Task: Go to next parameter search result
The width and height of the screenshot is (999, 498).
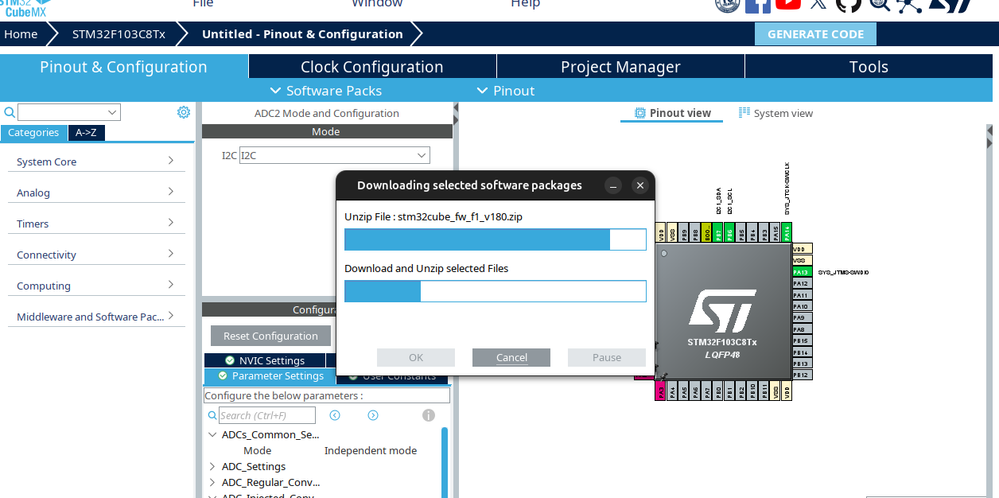Action: (373, 415)
